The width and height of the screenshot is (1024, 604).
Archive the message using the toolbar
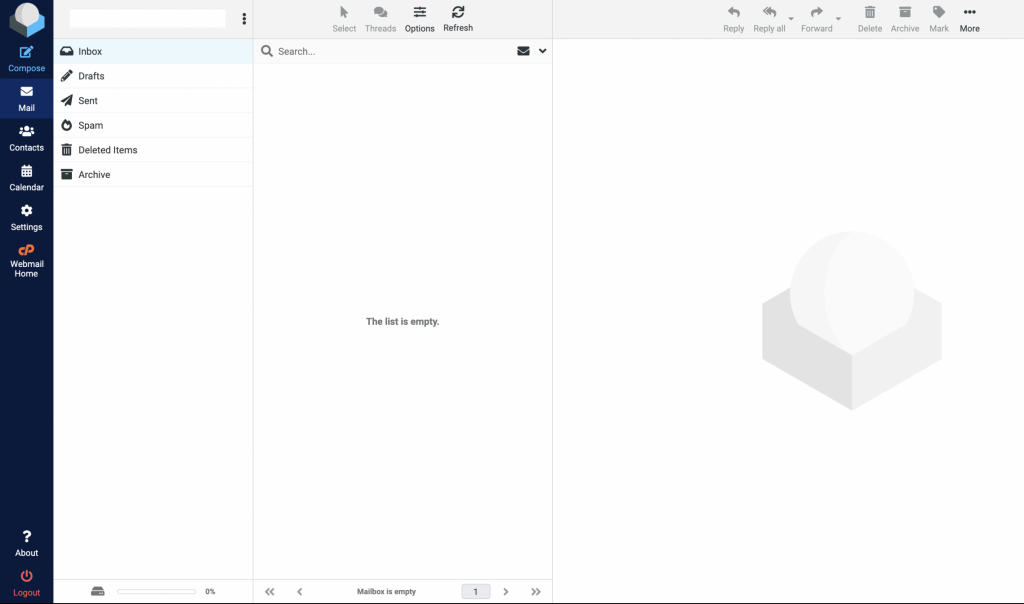(x=904, y=18)
